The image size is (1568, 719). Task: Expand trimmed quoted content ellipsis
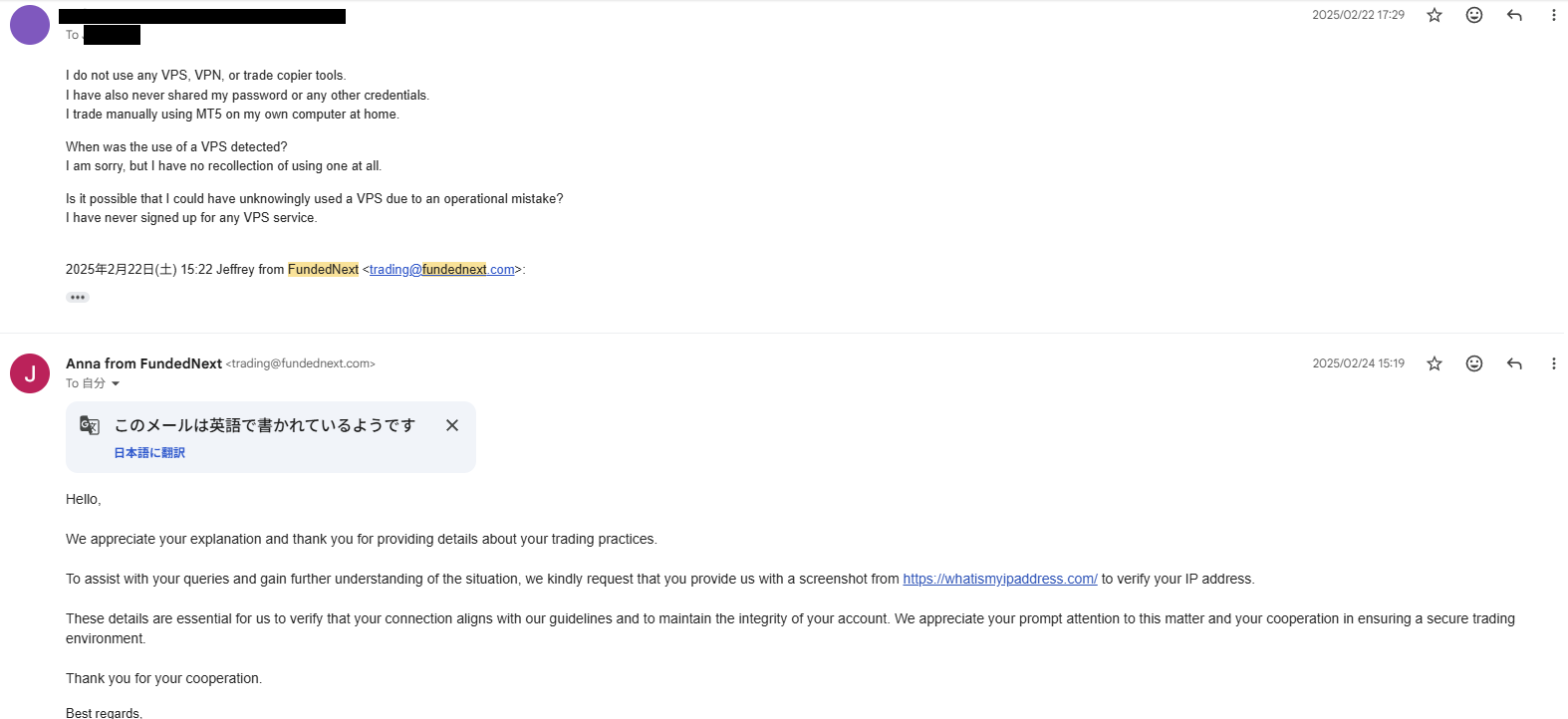pos(78,297)
